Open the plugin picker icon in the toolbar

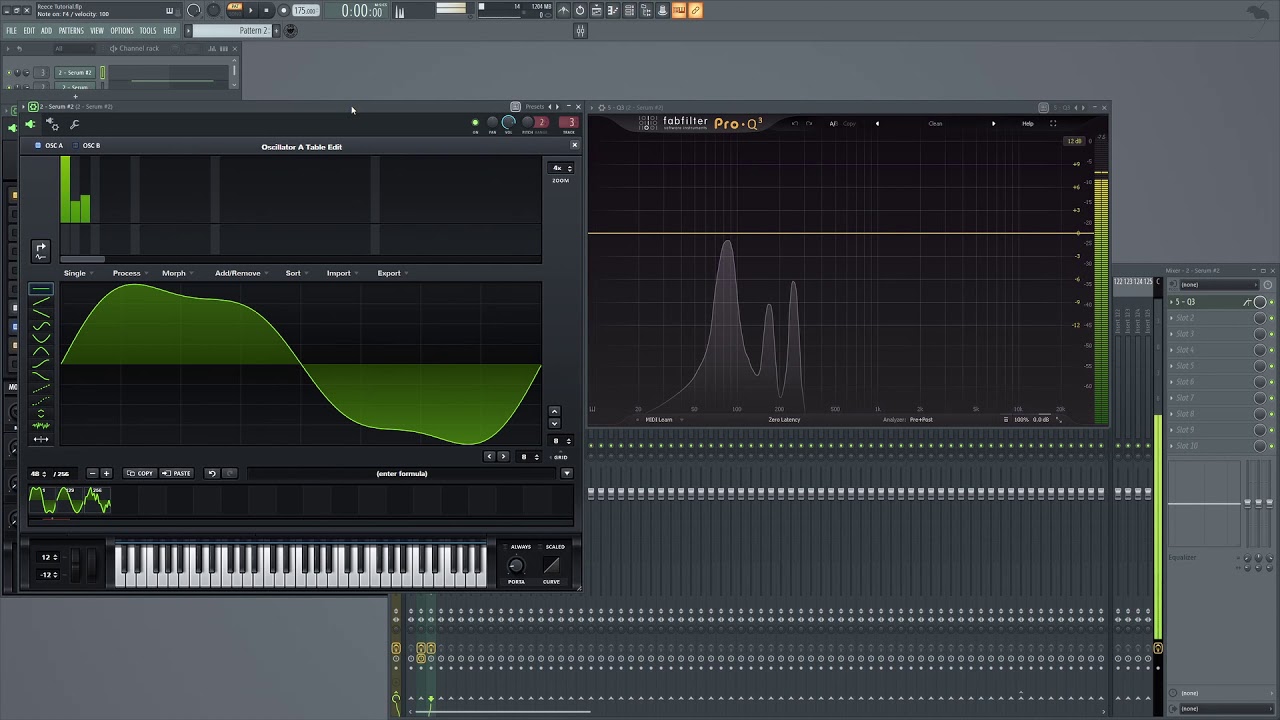point(662,11)
